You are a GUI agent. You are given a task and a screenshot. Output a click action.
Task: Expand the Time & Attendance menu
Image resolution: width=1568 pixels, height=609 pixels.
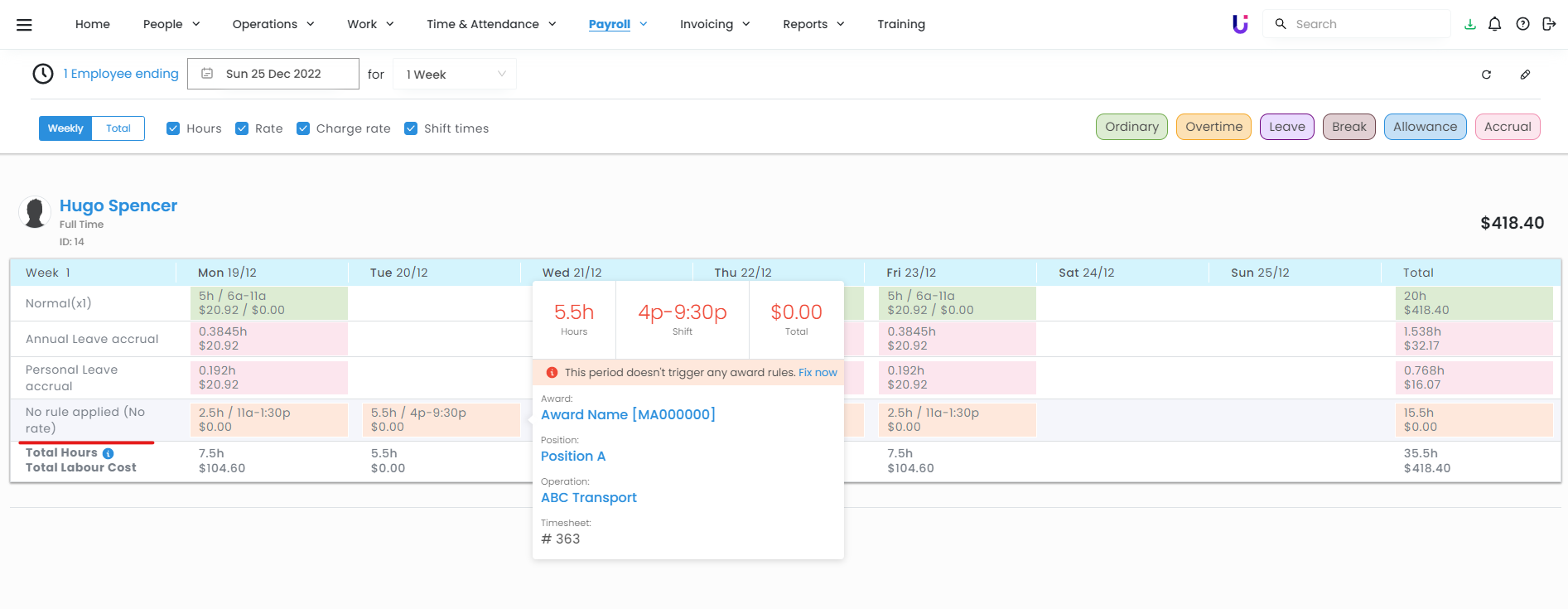click(x=491, y=24)
